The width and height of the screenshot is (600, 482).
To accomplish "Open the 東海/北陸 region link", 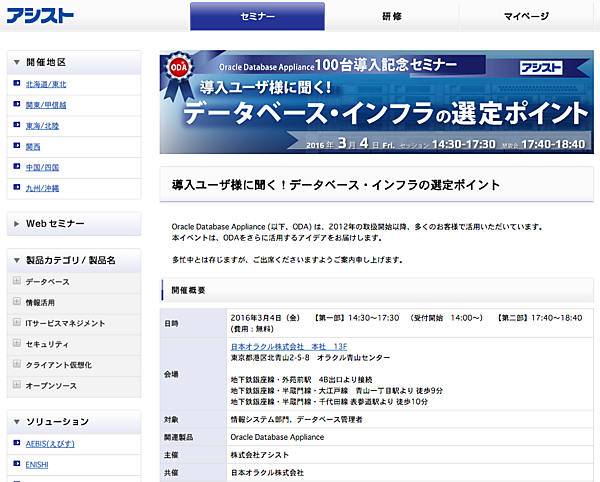I will point(42,126).
